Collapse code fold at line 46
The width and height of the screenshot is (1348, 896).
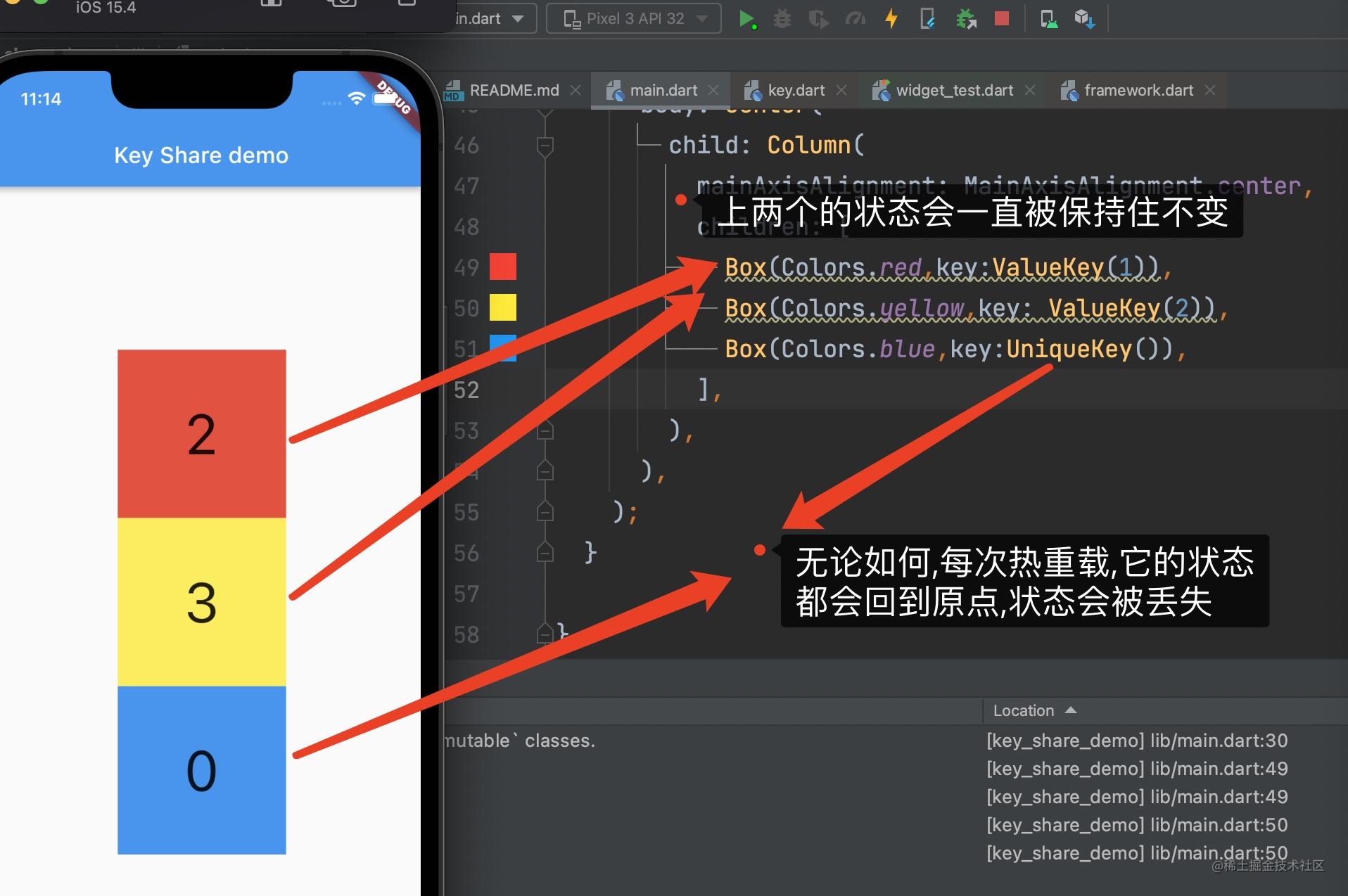click(545, 146)
